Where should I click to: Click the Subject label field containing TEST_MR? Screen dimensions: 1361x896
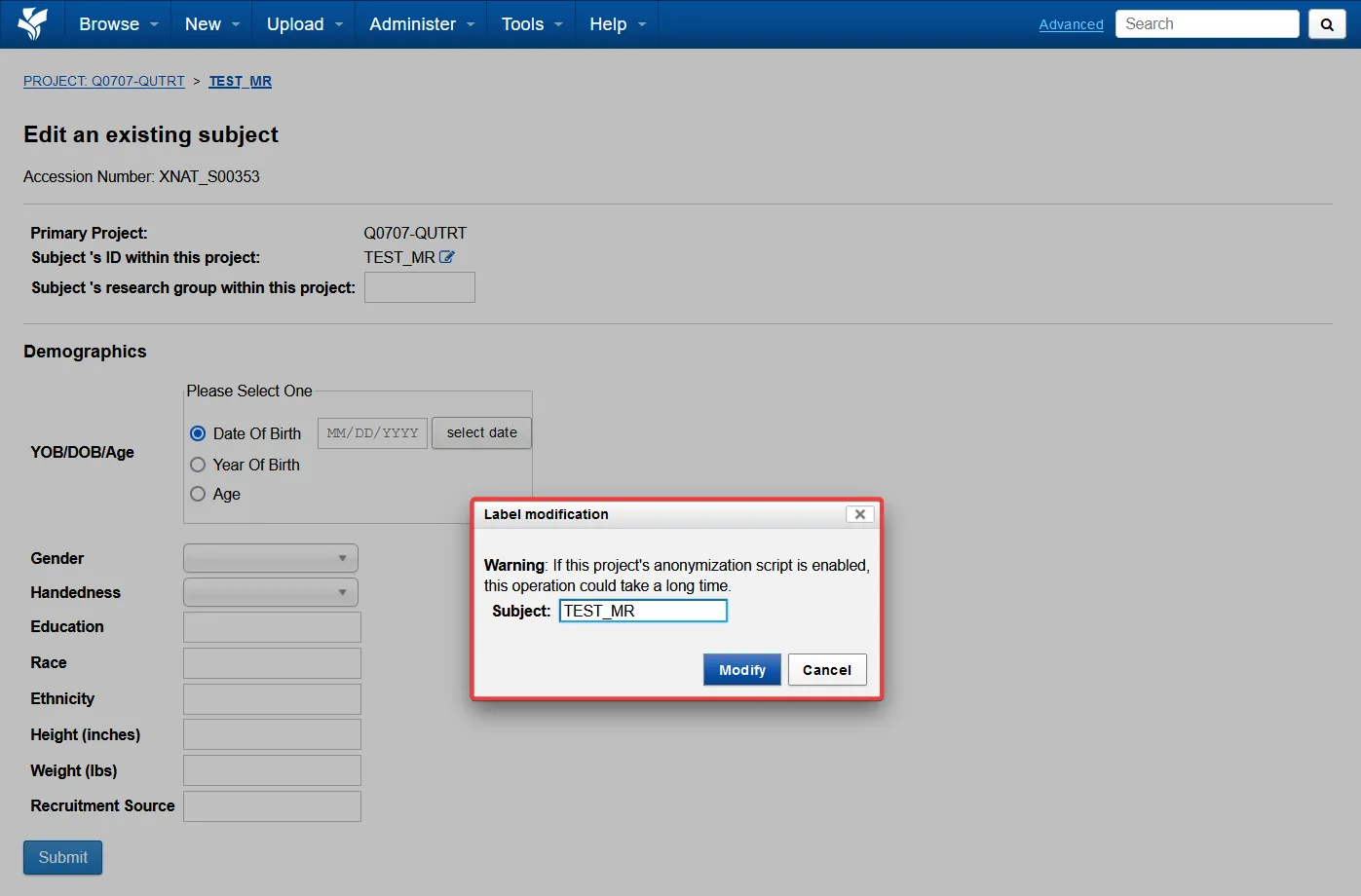643,611
